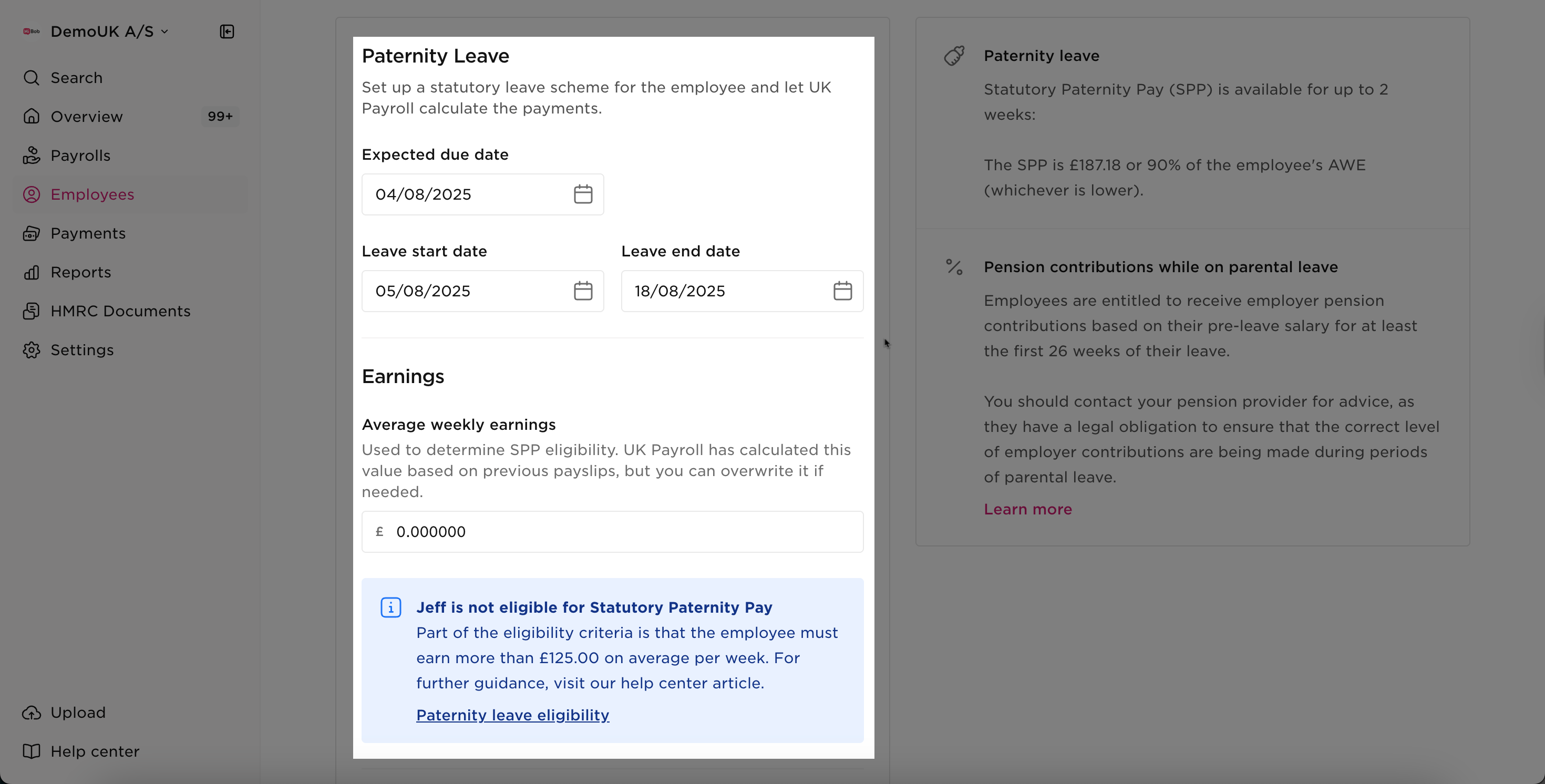The height and width of the screenshot is (784, 1545).
Task: Open calendar picker for Leave end date
Action: [843, 291]
